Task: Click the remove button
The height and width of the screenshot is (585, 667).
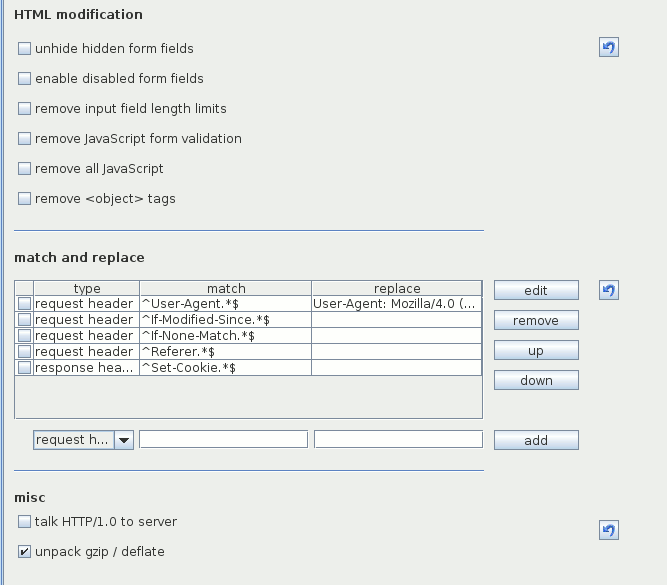Action: [535, 320]
